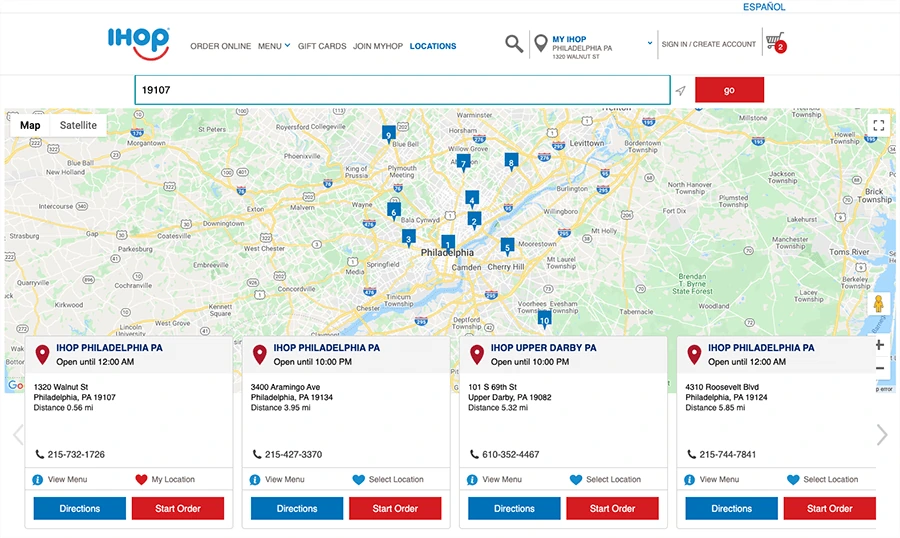Select map marker number 1
Screen dimensions: 900x538
pyautogui.click(x=448, y=244)
